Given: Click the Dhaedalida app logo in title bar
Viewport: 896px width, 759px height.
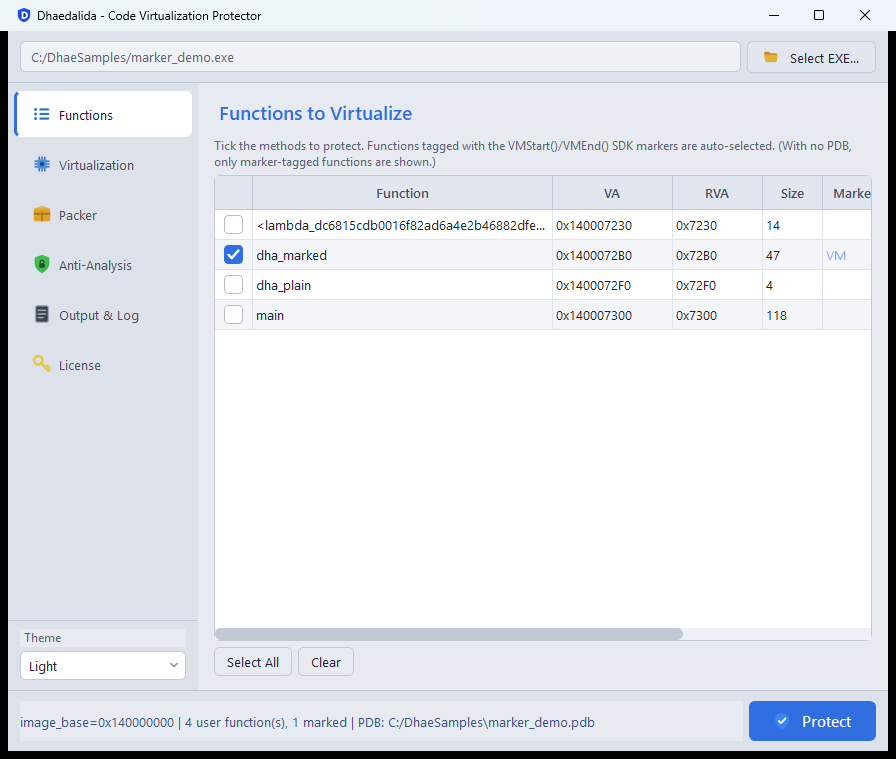Looking at the screenshot, I should [24, 15].
